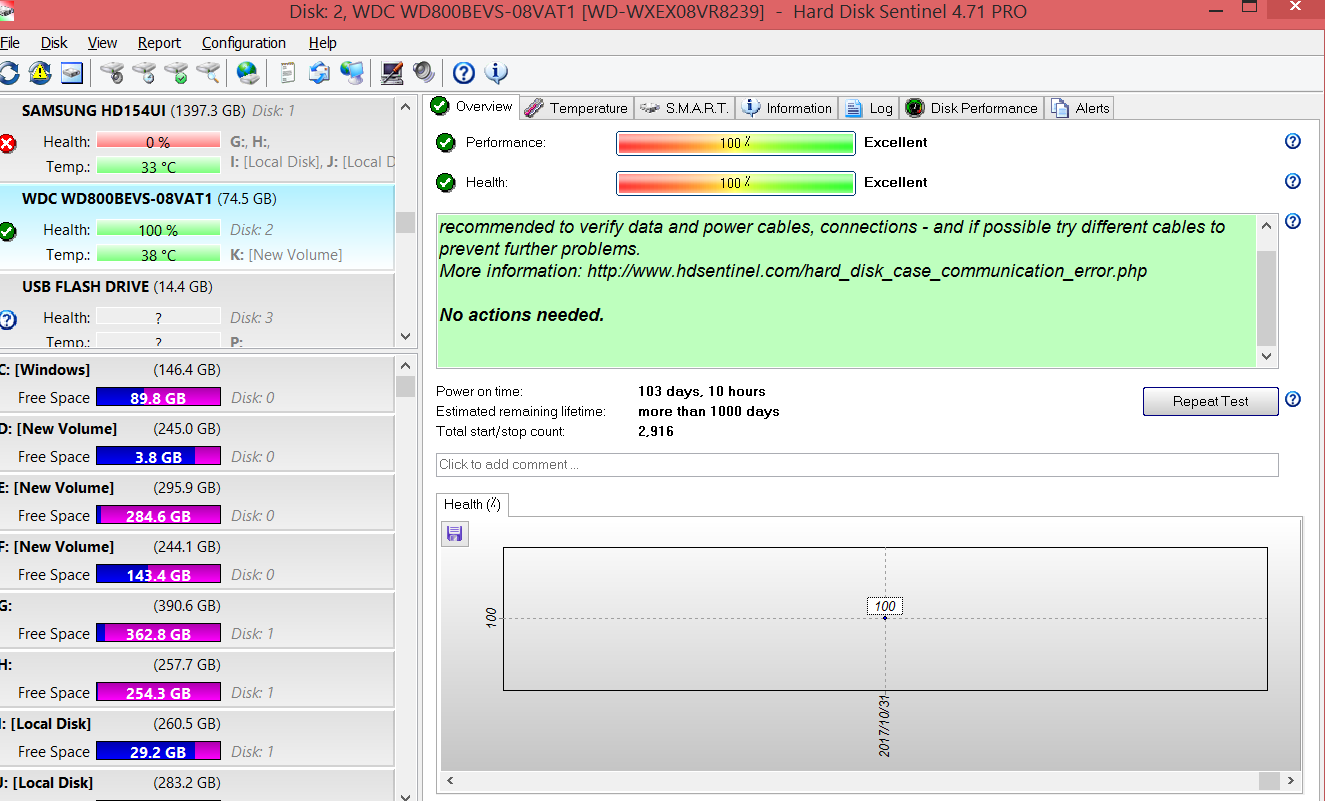Click the Health 100% gradient bar on Overview

(x=736, y=183)
